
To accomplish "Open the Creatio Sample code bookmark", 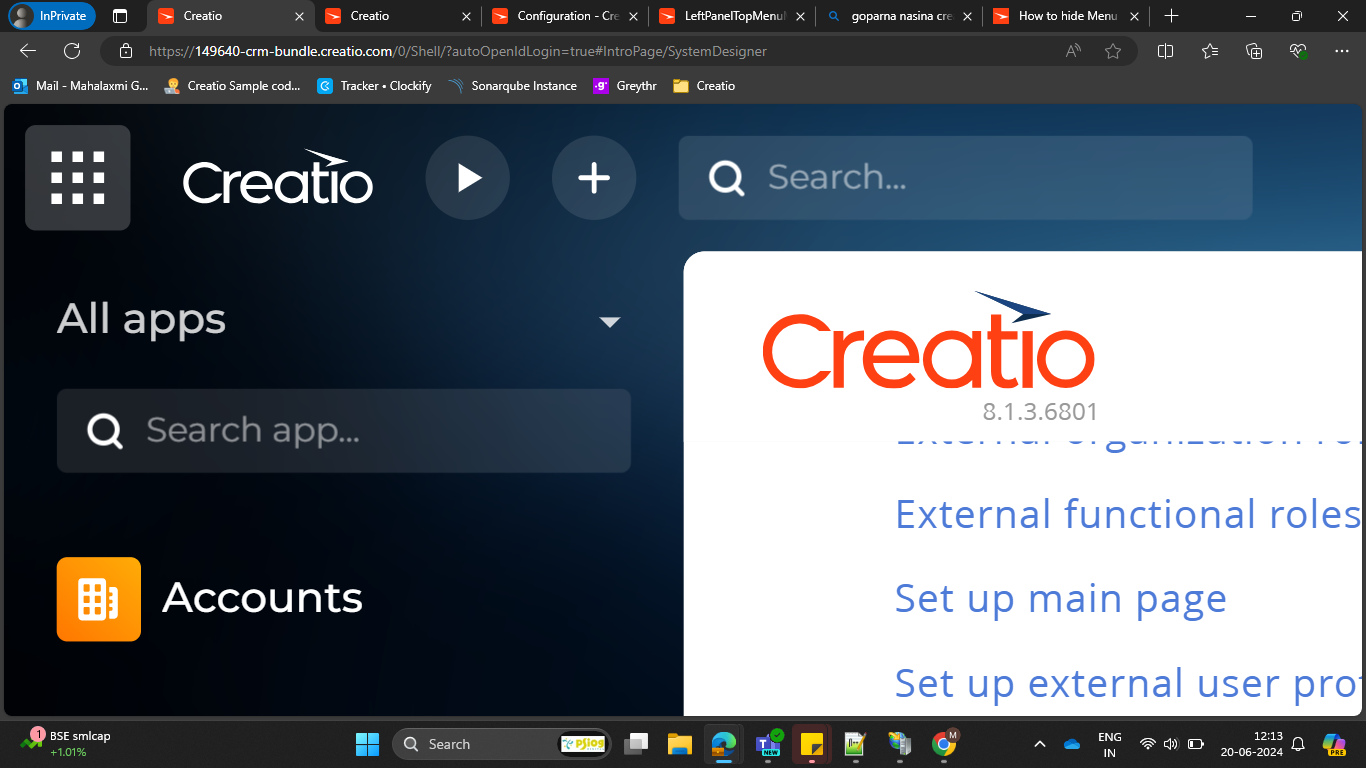I will pos(233,86).
